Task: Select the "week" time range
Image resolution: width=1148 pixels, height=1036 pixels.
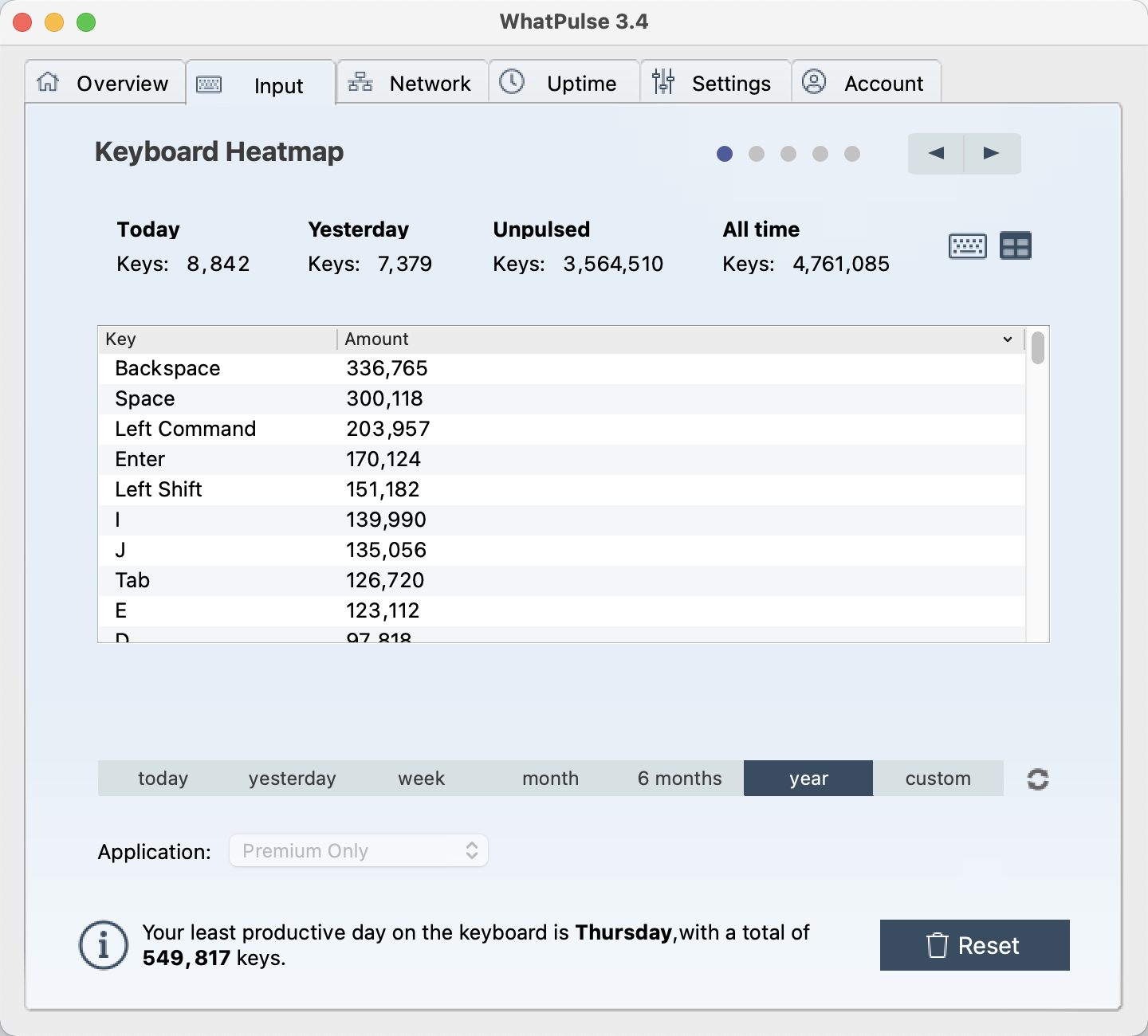Action: [x=421, y=779]
